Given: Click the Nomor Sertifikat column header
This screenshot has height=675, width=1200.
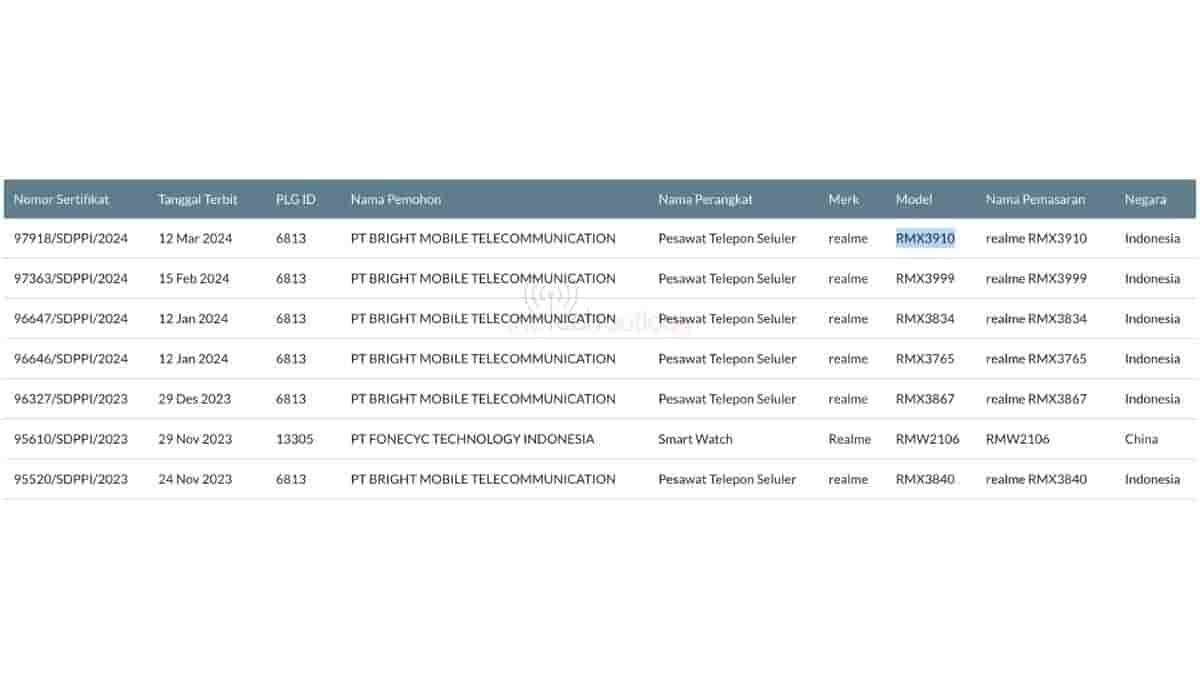Looking at the screenshot, I should [61, 199].
